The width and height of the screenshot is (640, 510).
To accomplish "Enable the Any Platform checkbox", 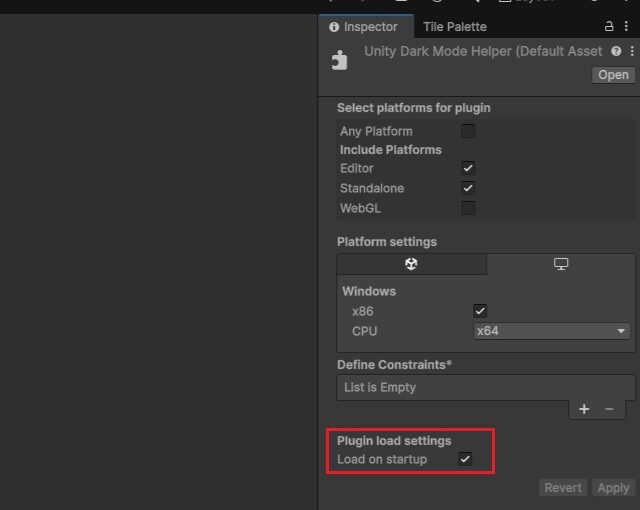I will pos(468,131).
